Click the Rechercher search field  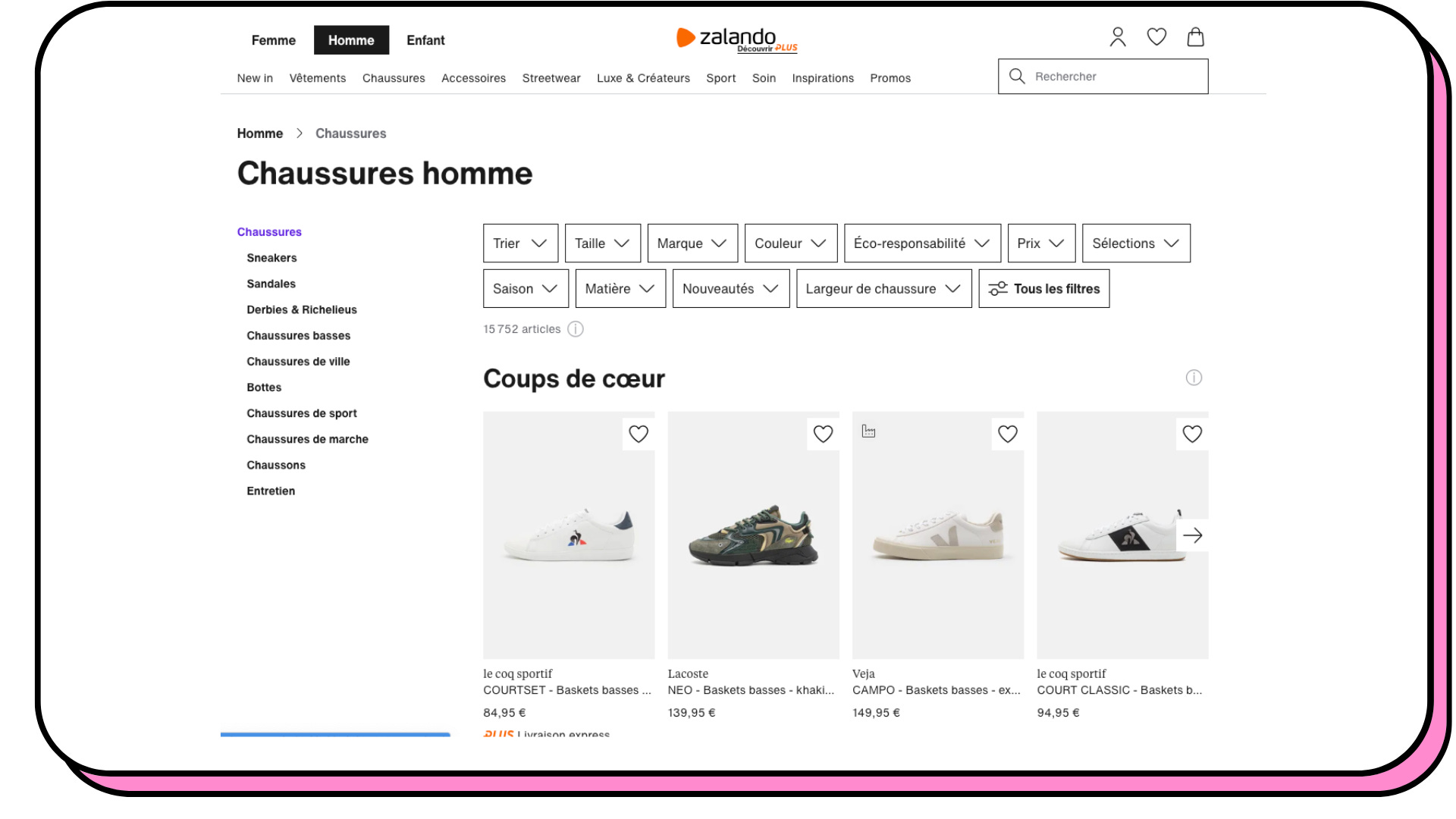1115,77
